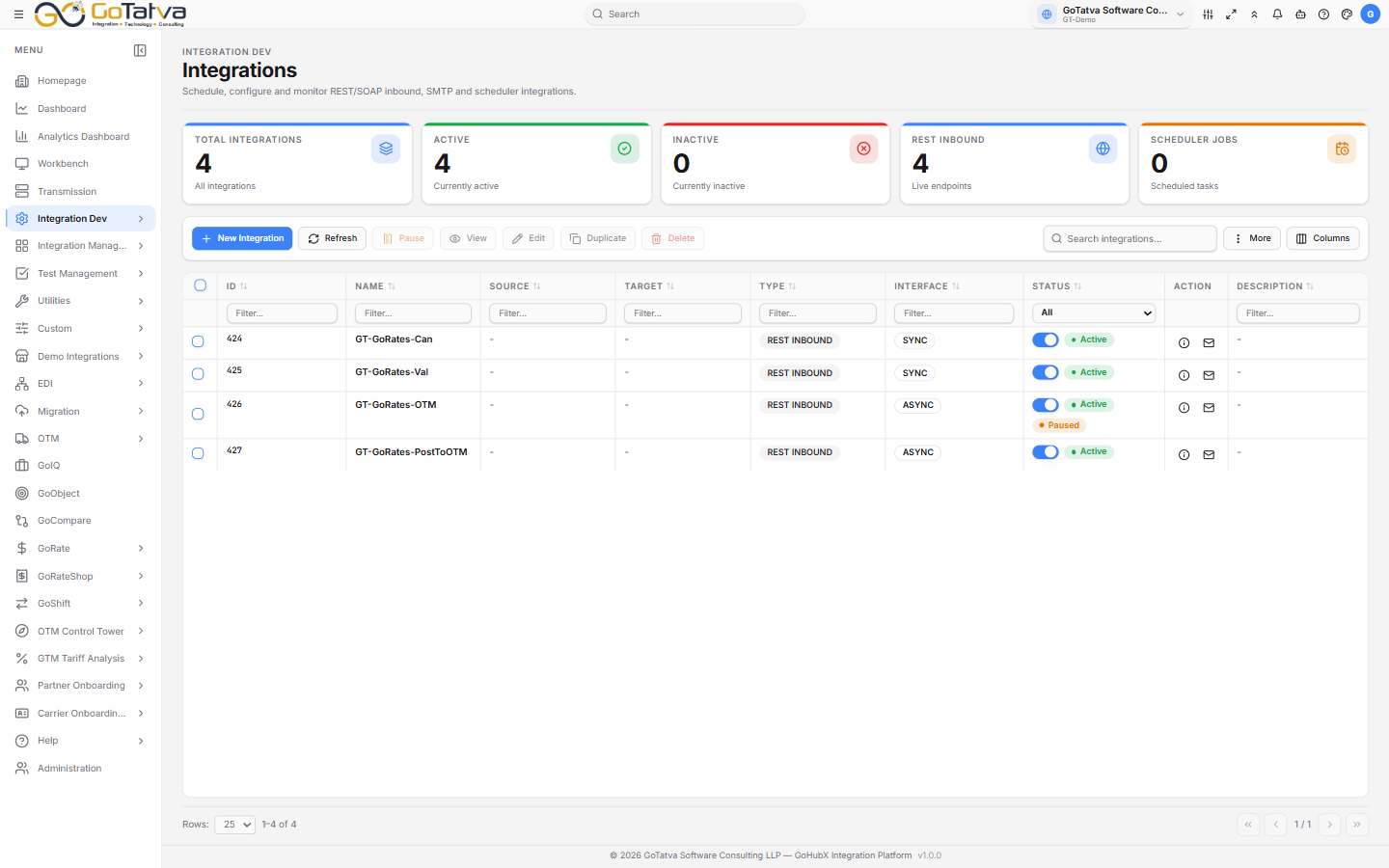
Task: Open Administration in the sidebar
Action: pos(81,769)
